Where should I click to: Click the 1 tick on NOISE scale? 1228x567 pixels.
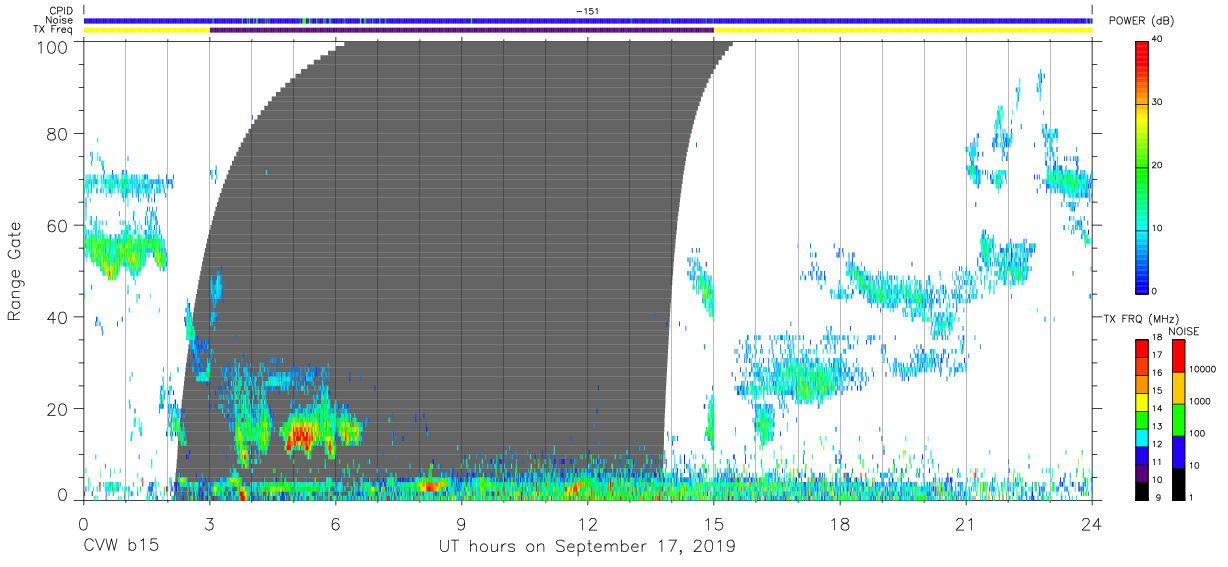(x=1191, y=497)
